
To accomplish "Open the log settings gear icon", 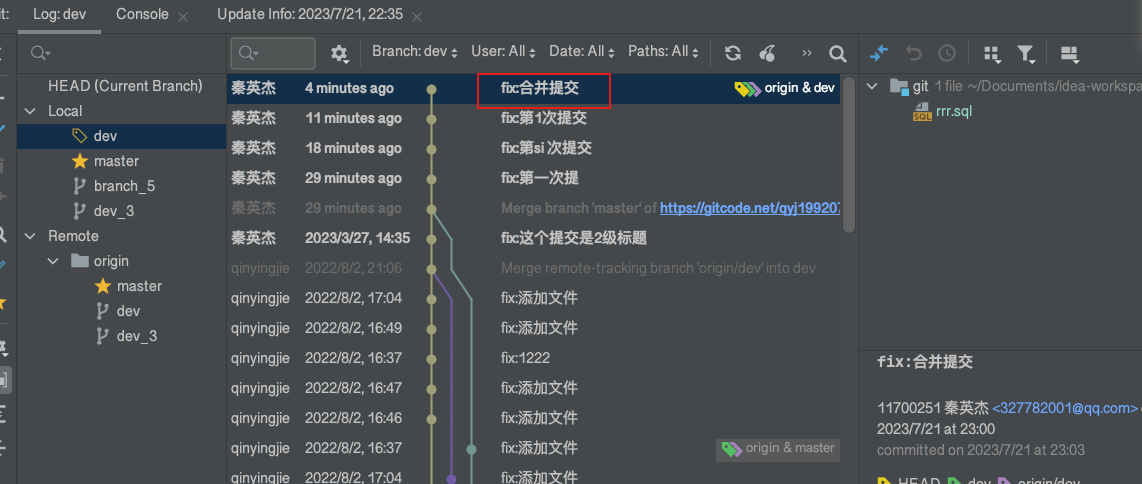I will pos(339,53).
